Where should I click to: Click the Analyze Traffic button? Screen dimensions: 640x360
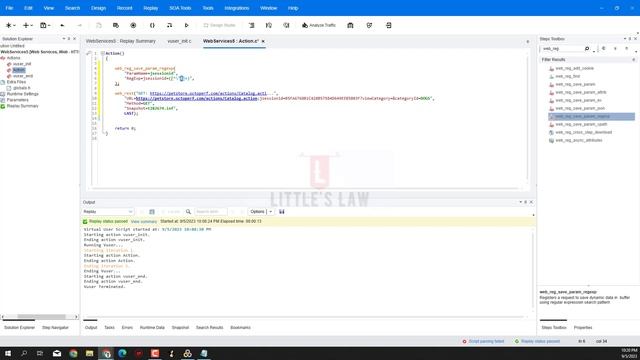pos(318,25)
